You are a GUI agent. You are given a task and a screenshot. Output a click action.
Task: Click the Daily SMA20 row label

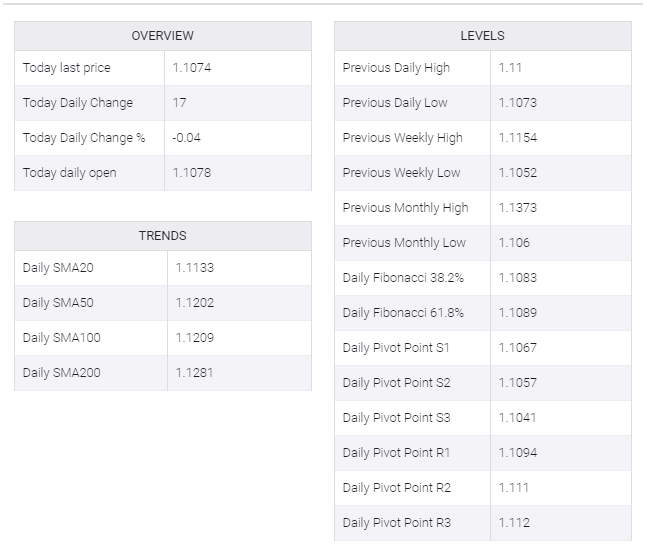click(x=58, y=268)
